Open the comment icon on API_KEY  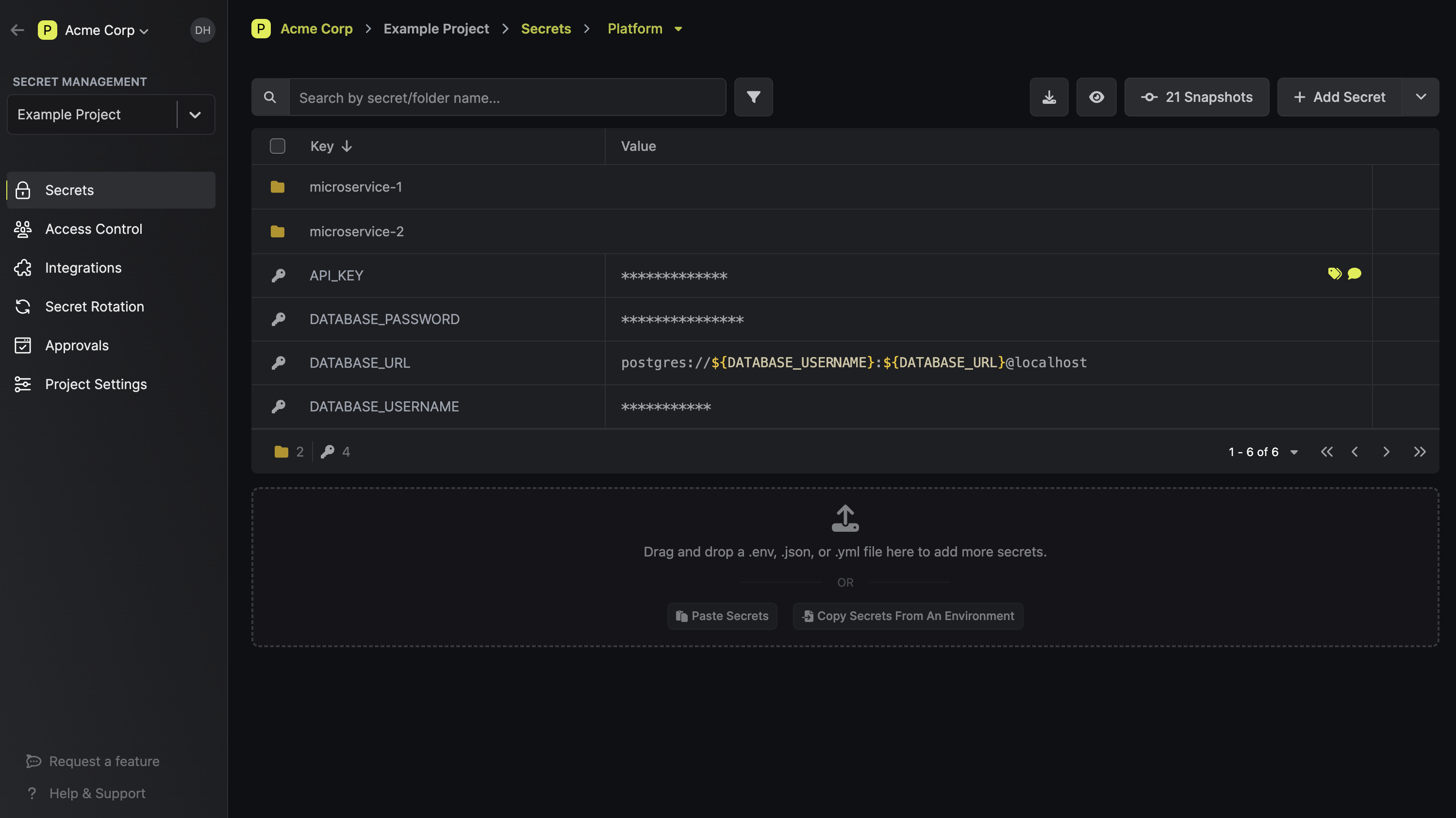[1356, 274]
